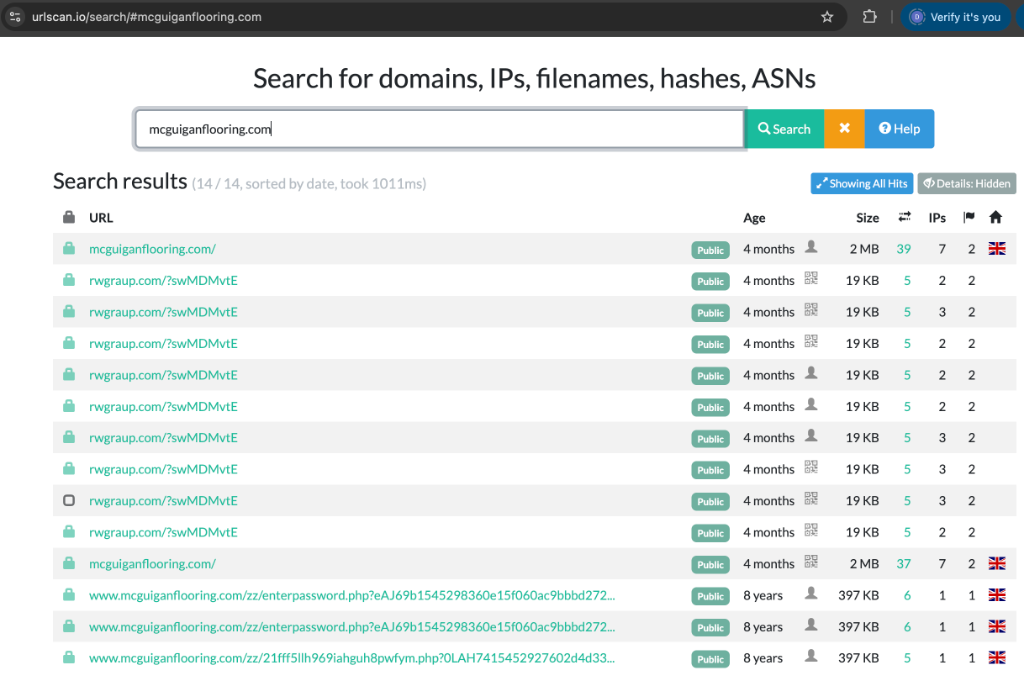Screen dimensions: 1024x674
Task: Click the UK flag in the 37-requests row
Action: [997, 564]
